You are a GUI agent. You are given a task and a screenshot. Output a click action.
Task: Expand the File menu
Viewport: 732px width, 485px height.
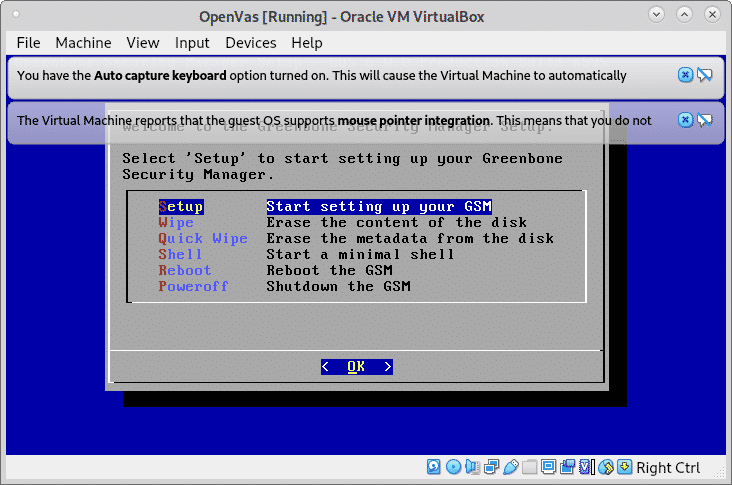pyautogui.click(x=28, y=42)
